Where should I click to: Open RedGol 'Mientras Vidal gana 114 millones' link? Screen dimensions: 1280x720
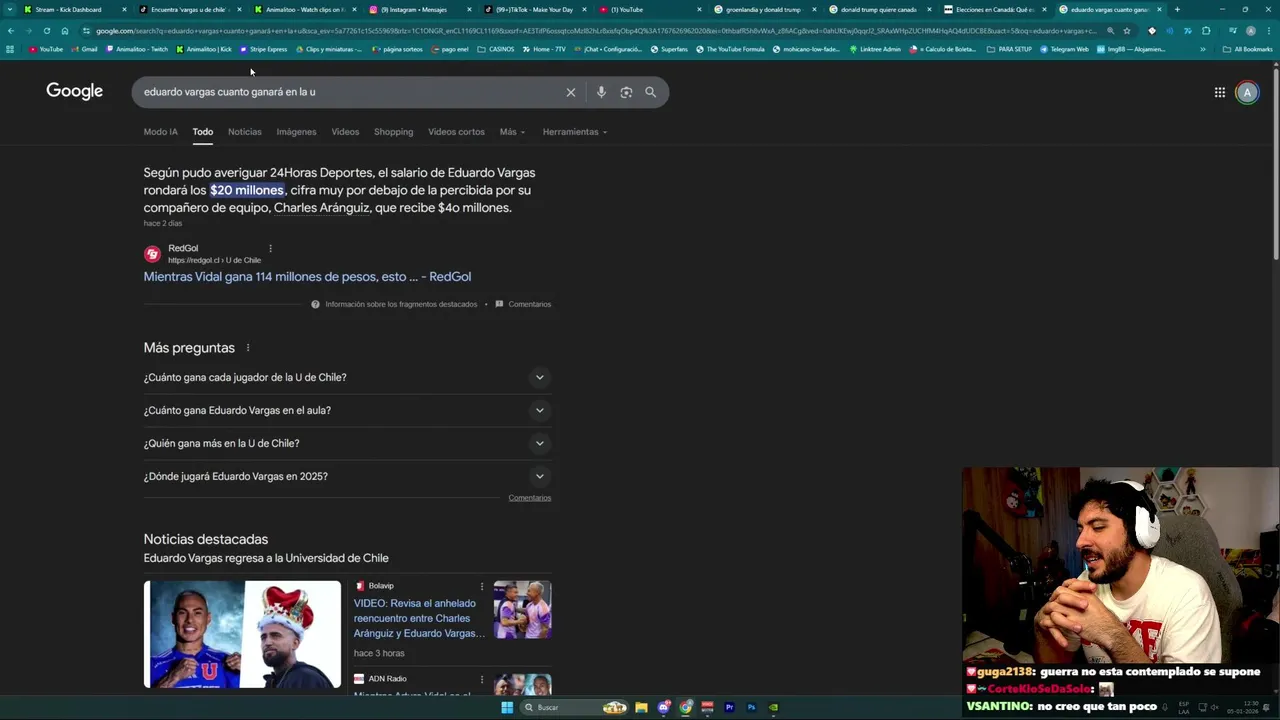pyautogui.click(x=307, y=277)
